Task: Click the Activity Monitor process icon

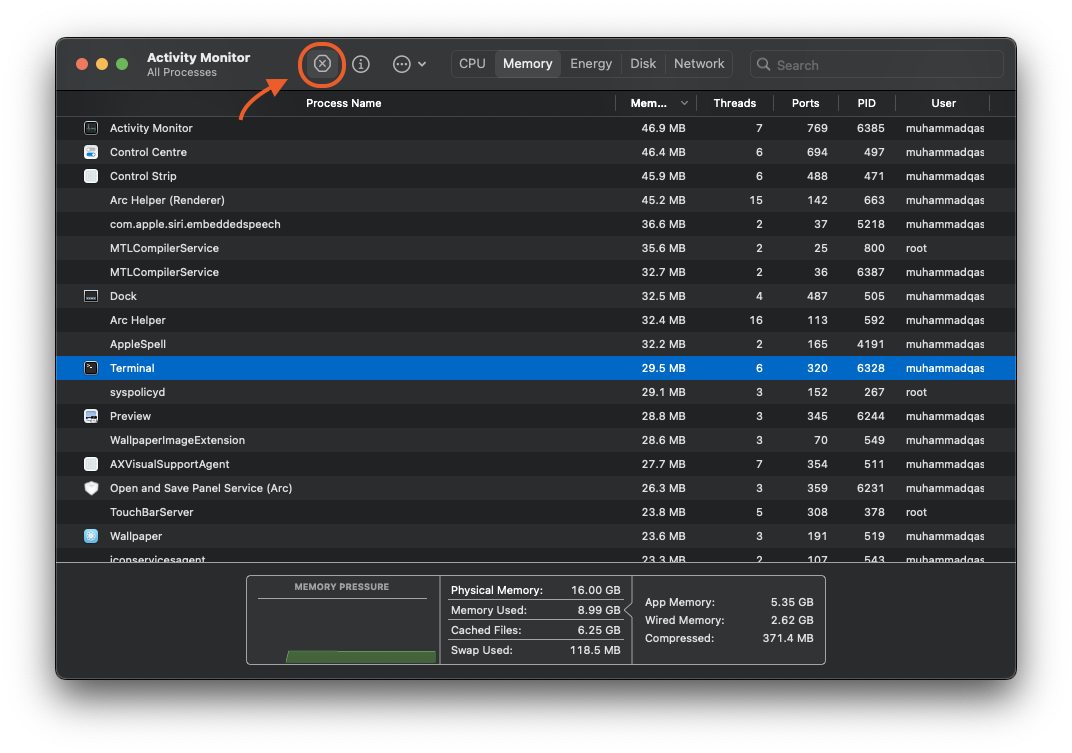Action: click(x=91, y=128)
